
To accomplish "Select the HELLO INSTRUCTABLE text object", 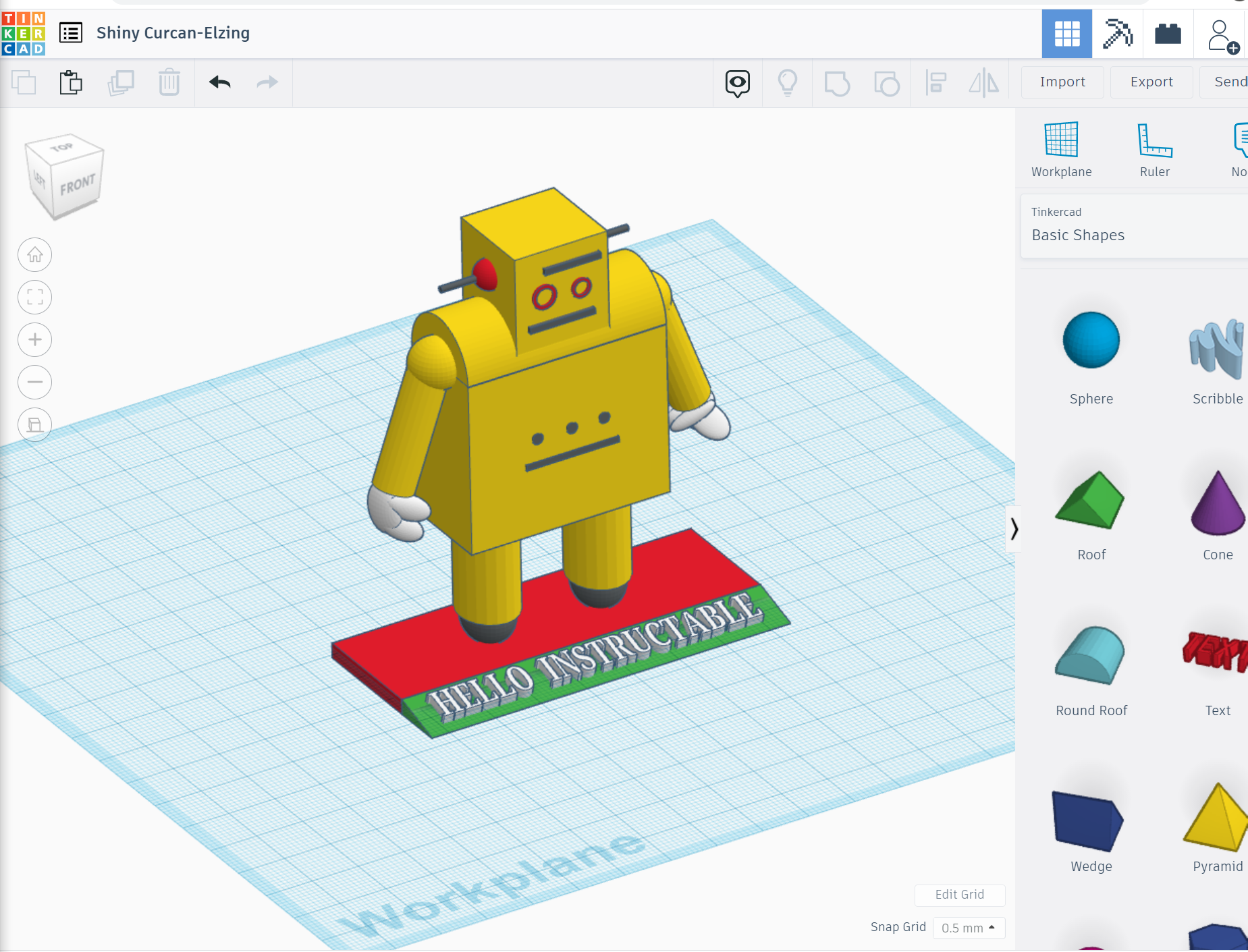I will tap(594, 658).
